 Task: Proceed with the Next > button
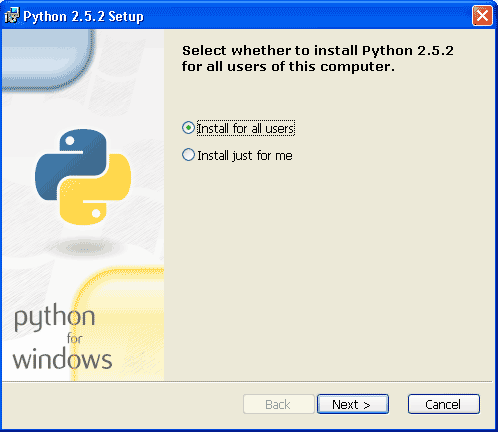pos(353,404)
